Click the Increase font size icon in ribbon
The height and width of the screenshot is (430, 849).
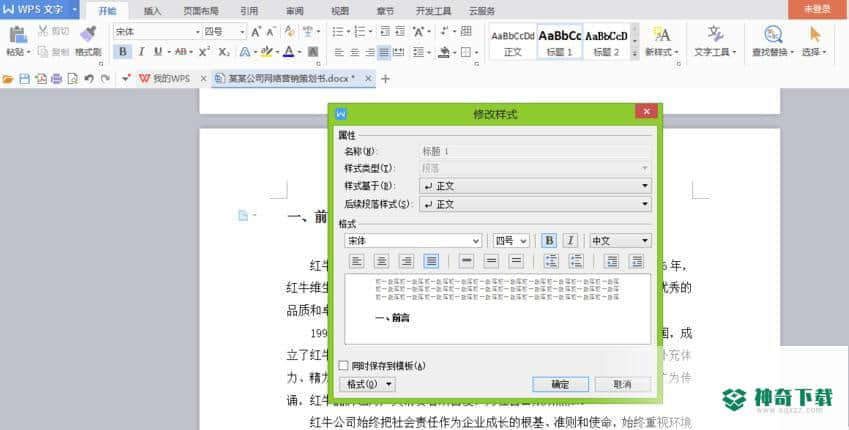(x=256, y=32)
